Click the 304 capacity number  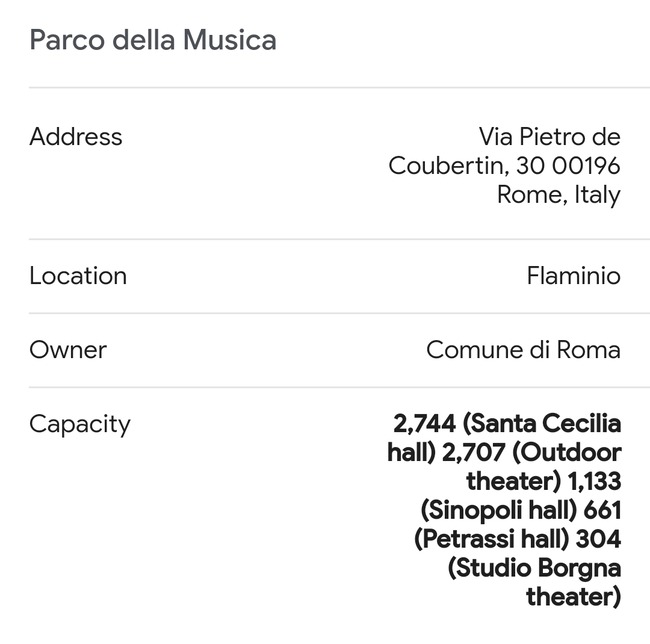[599, 540]
